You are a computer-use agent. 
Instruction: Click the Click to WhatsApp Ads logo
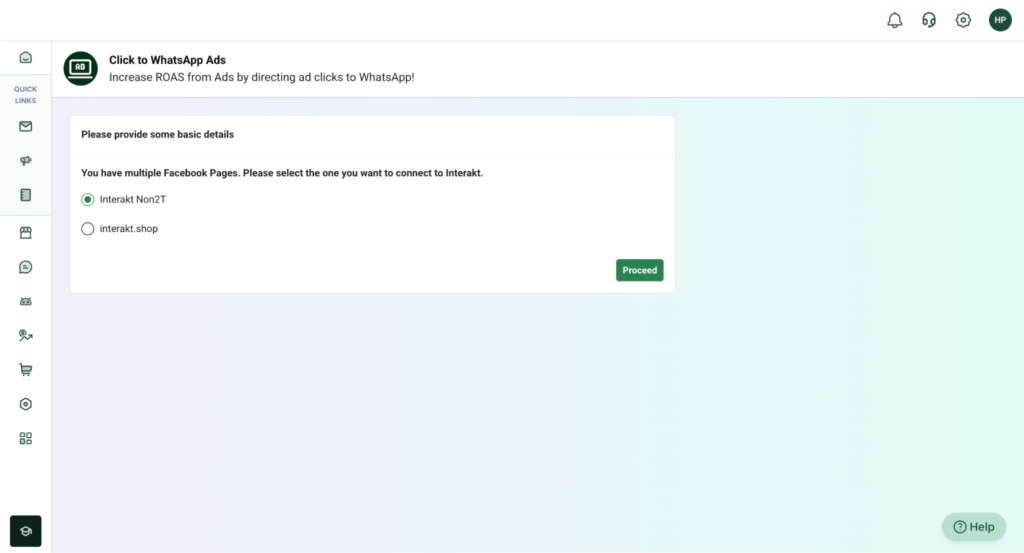[80, 69]
